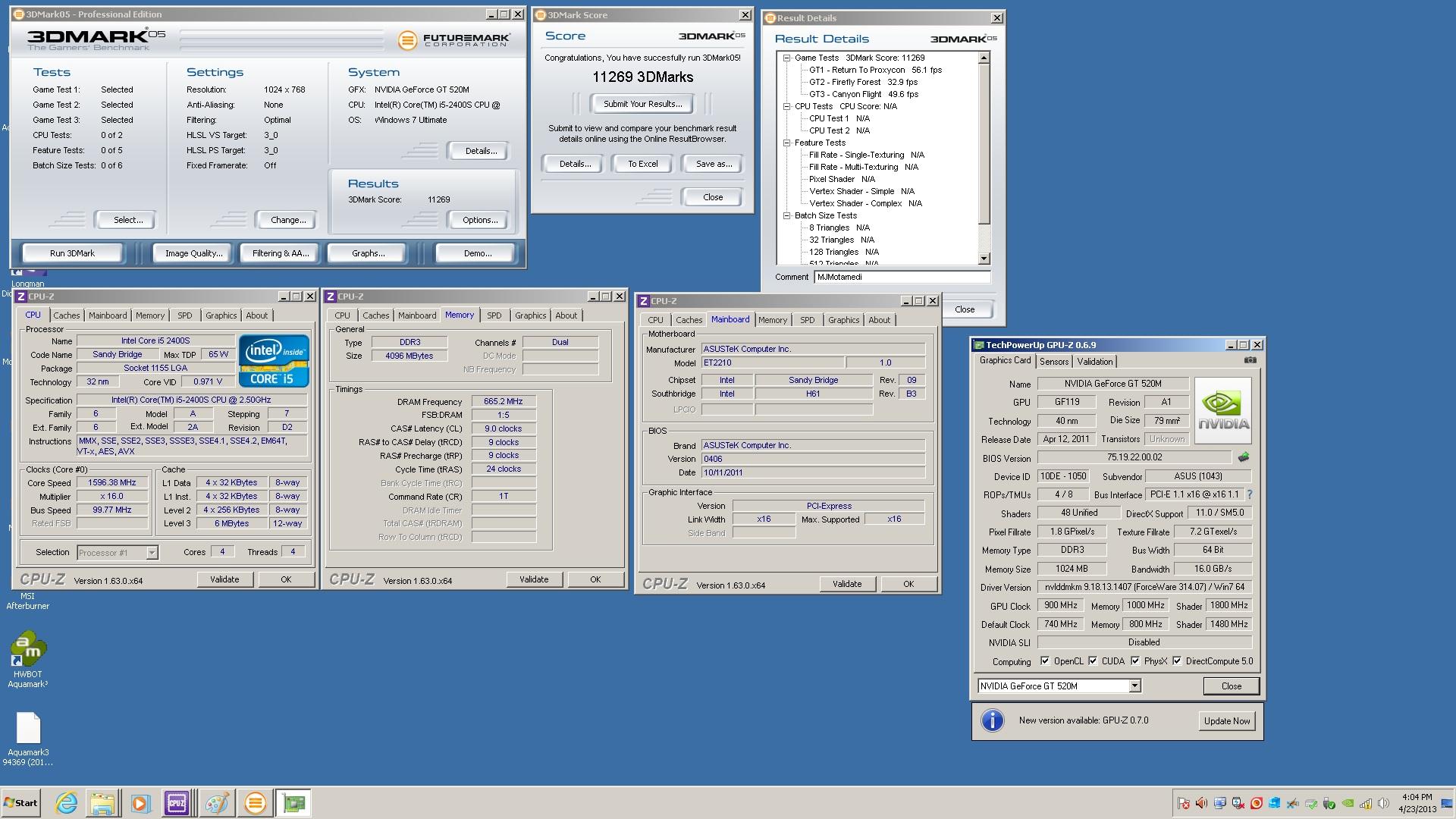This screenshot has height=819, width=1456.
Task: Click the BIOS save chip icon in GPU-Z
Action: (1244, 457)
